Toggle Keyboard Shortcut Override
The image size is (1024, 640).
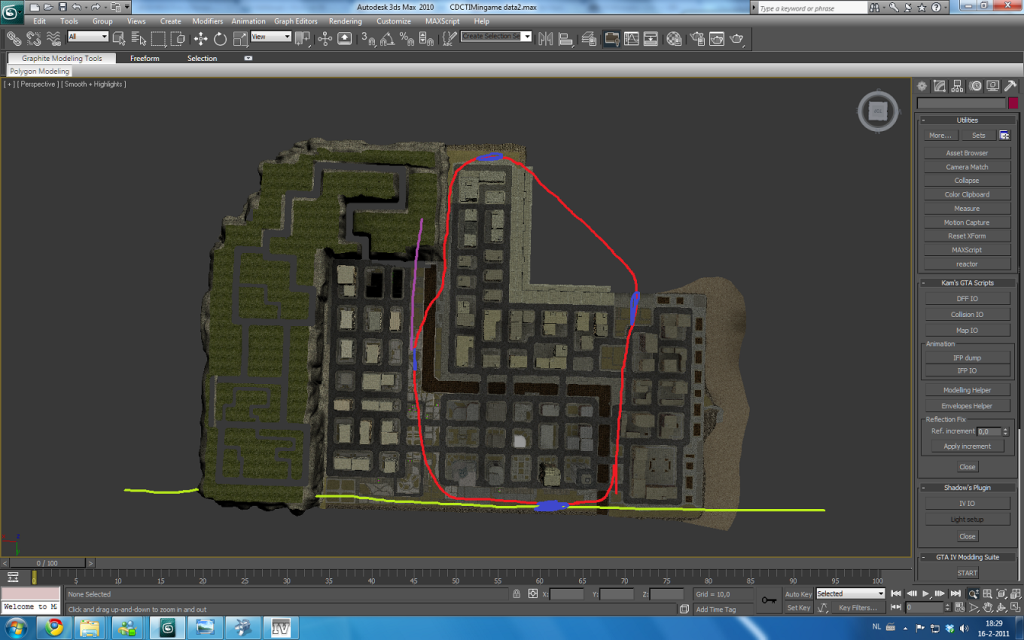point(344,39)
